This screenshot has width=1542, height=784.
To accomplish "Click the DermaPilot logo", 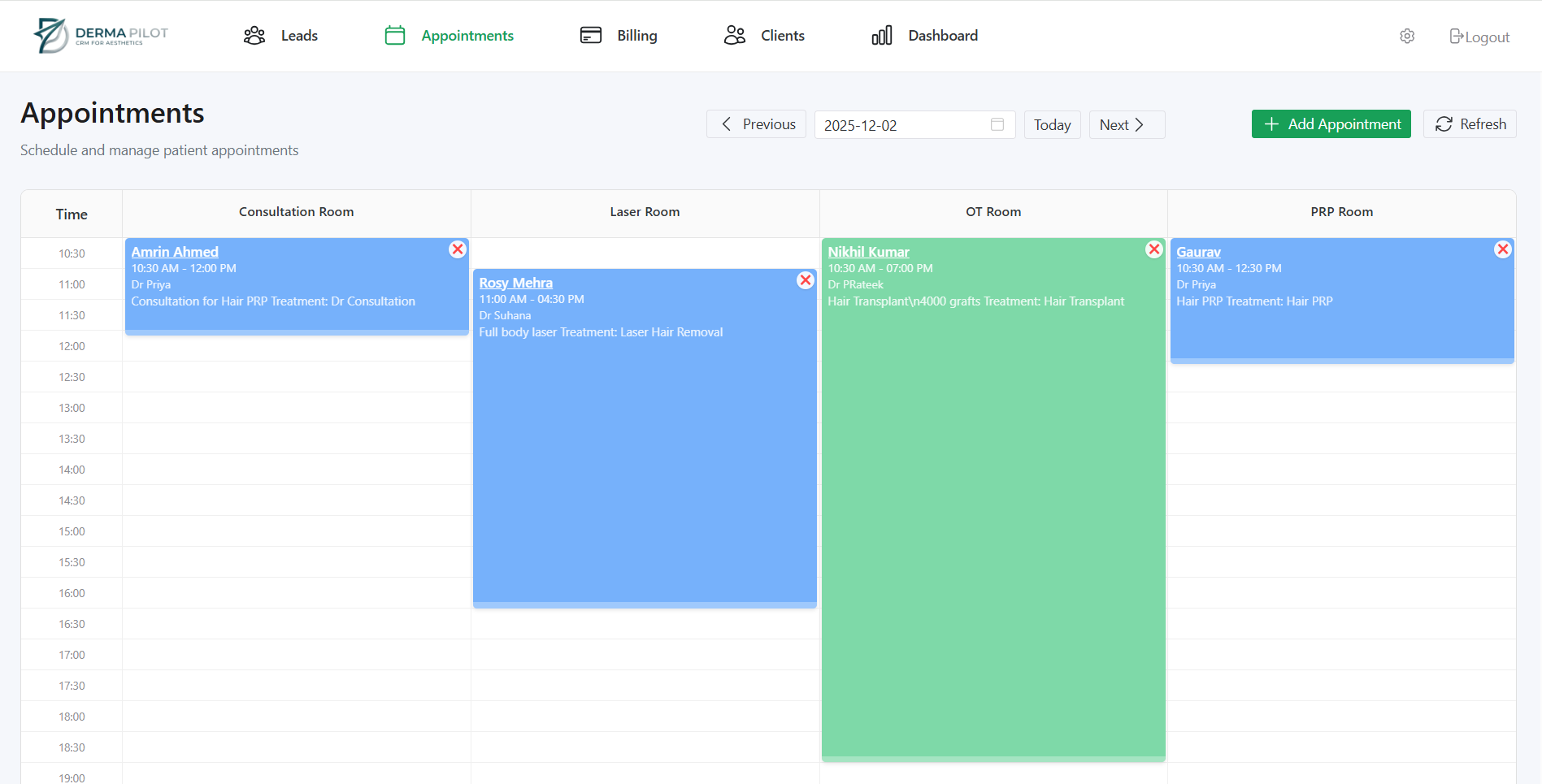I will click(99, 35).
